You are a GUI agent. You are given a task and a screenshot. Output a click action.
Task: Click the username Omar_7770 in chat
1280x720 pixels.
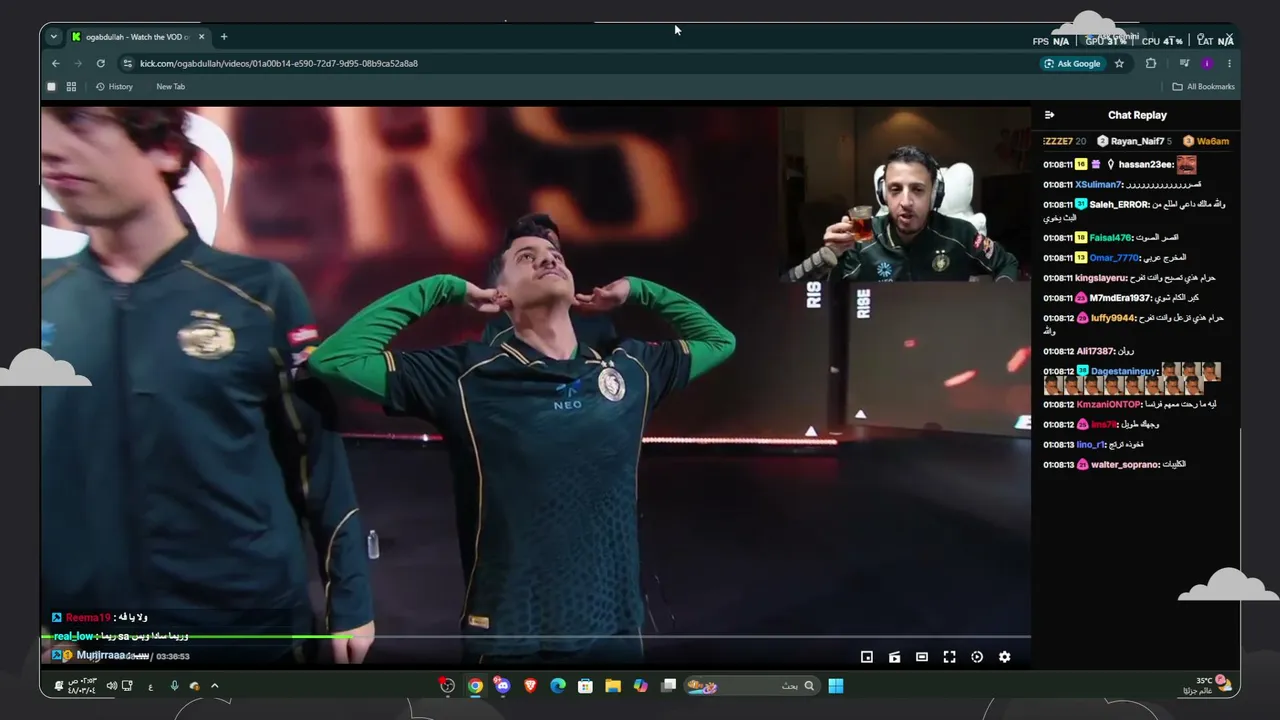(x=1115, y=258)
